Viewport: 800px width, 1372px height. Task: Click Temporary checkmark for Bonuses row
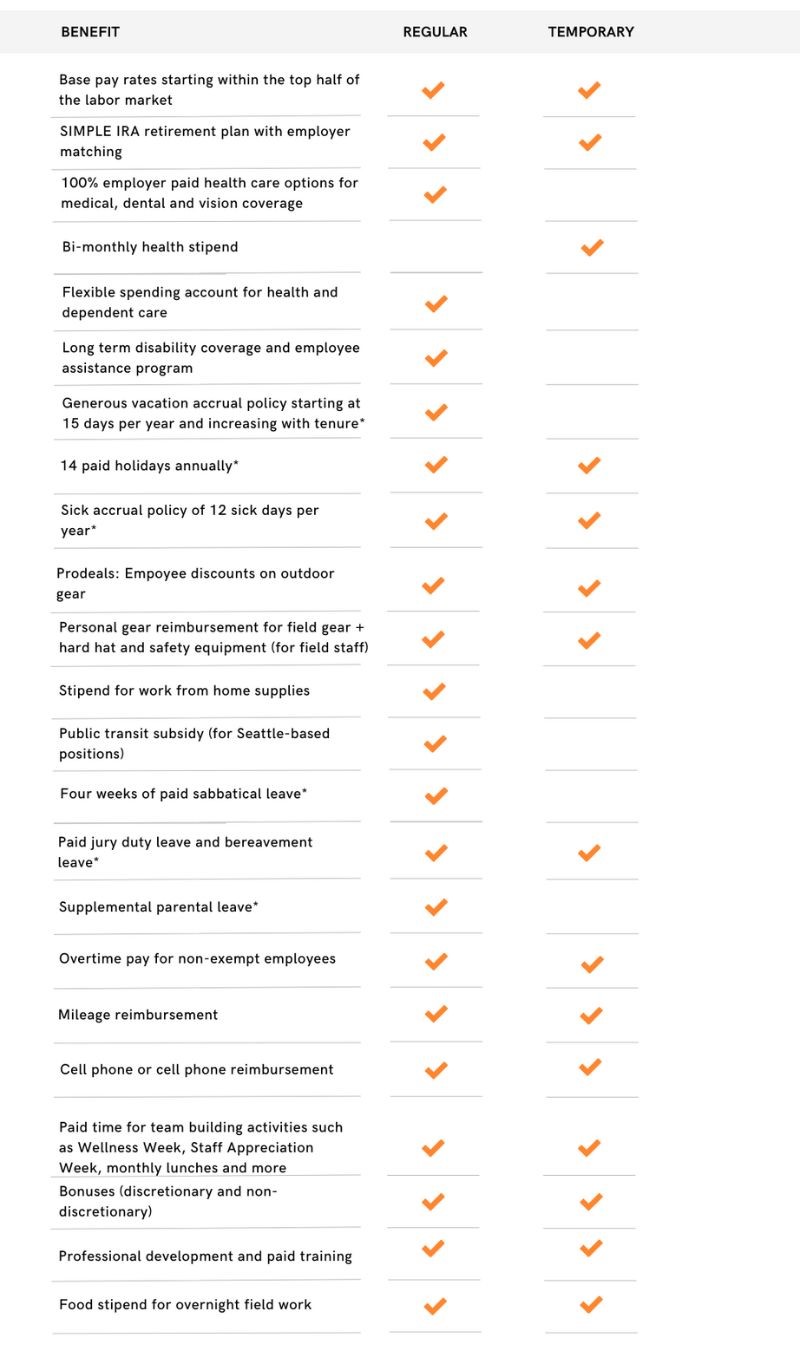[x=591, y=1200]
